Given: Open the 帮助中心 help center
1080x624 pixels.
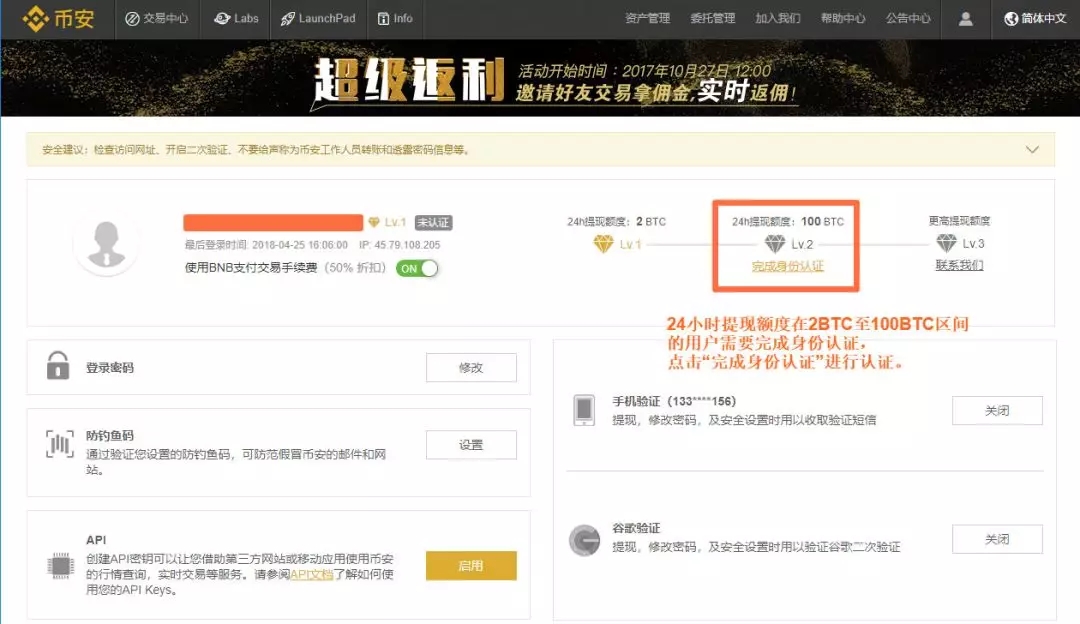Looking at the screenshot, I should [x=842, y=19].
